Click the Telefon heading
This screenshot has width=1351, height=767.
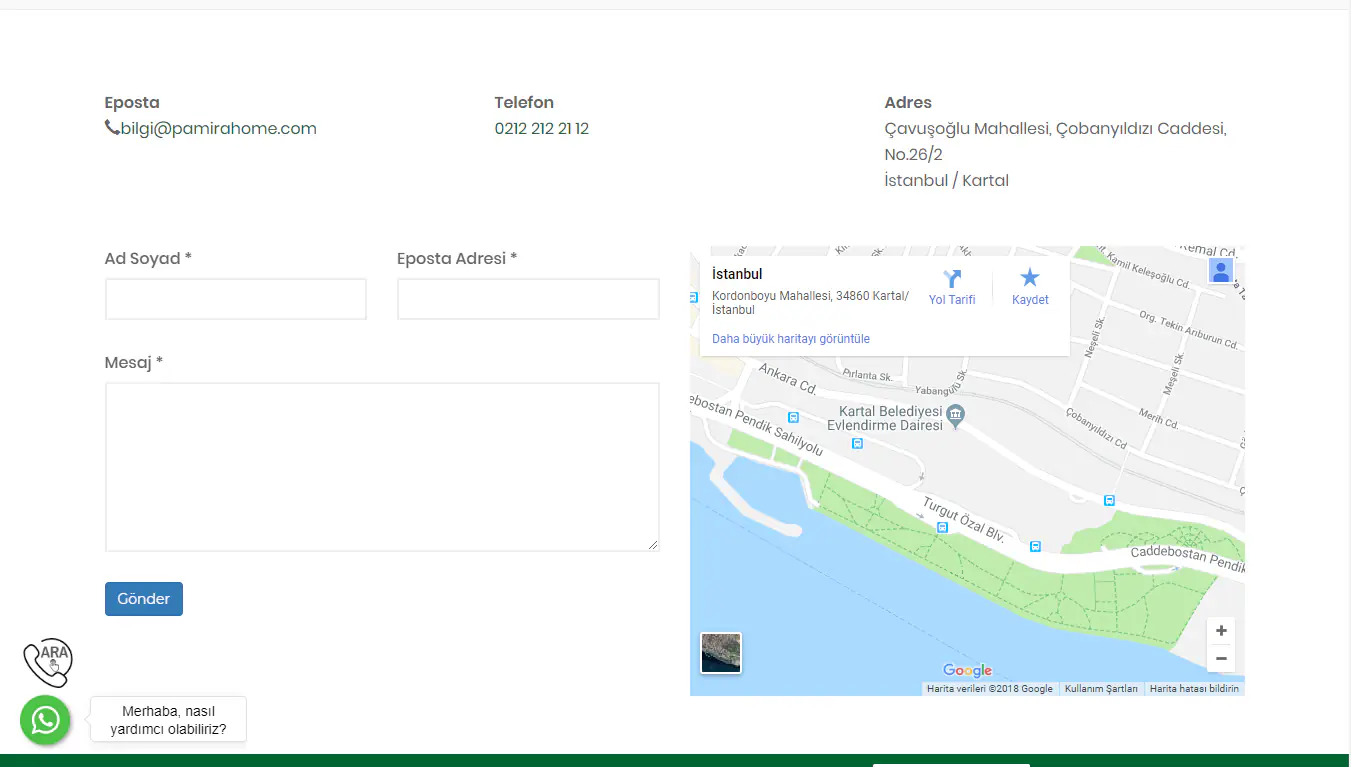(524, 102)
